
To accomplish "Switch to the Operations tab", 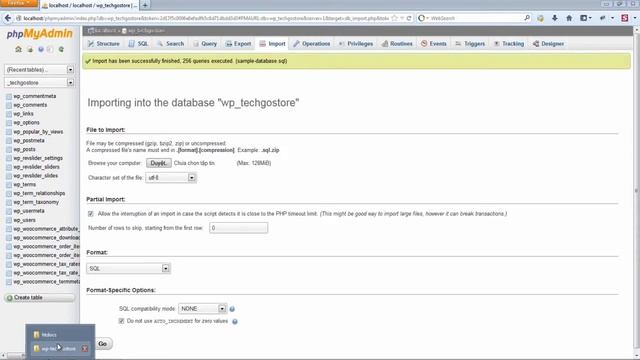I will coord(312,44).
